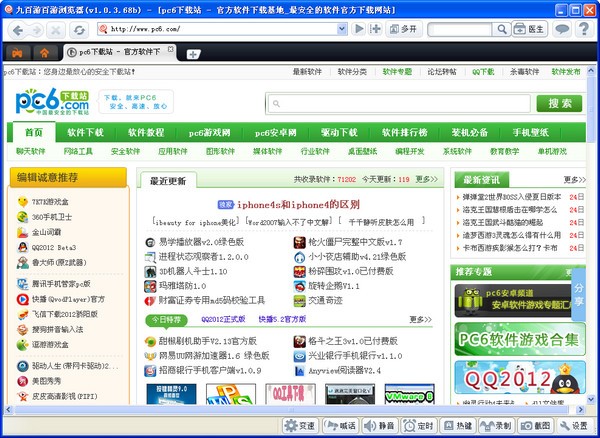Screen dimensions: 600x438
Task: Click the 定时 timer button
Action: coord(418,425)
